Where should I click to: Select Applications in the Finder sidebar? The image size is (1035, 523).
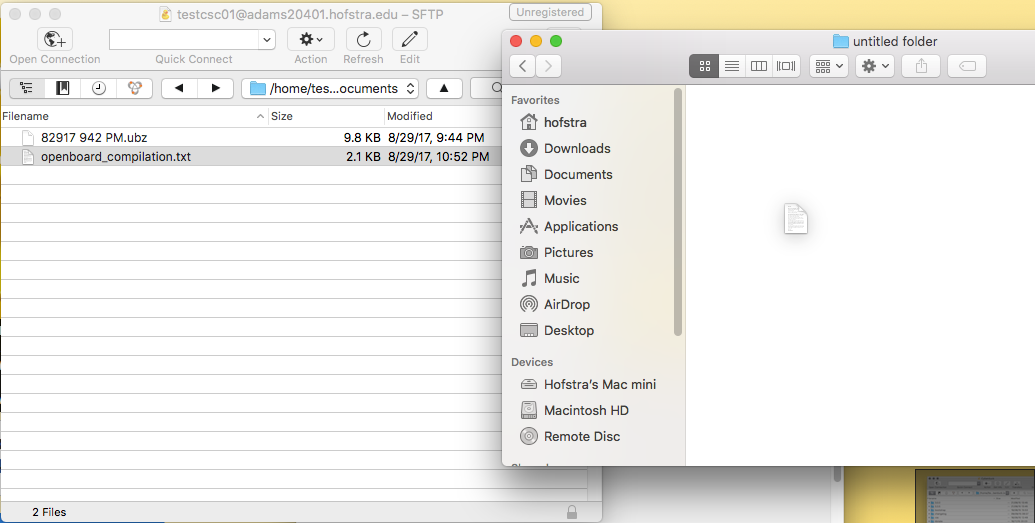point(580,226)
